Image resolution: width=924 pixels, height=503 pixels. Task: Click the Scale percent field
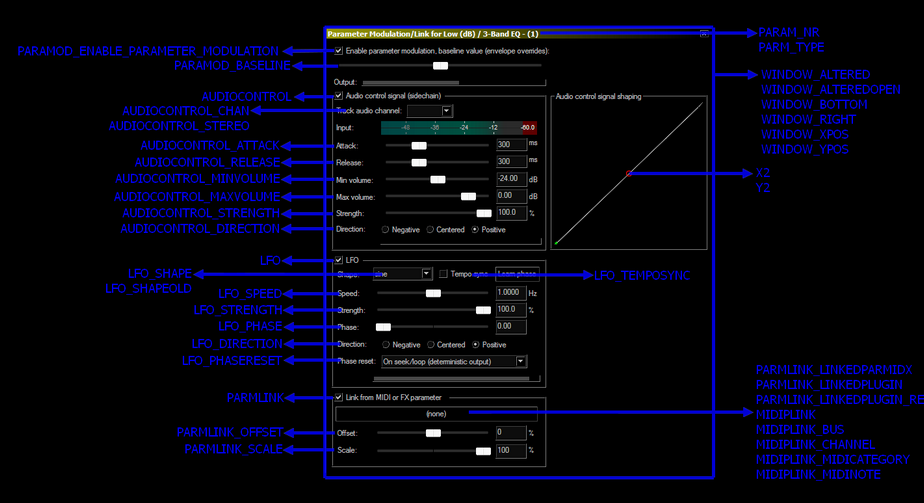[511, 451]
